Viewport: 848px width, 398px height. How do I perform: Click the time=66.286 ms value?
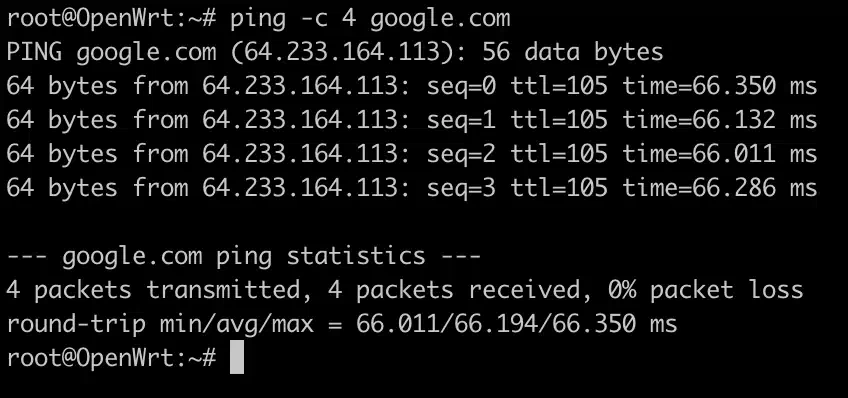click(720, 188)
